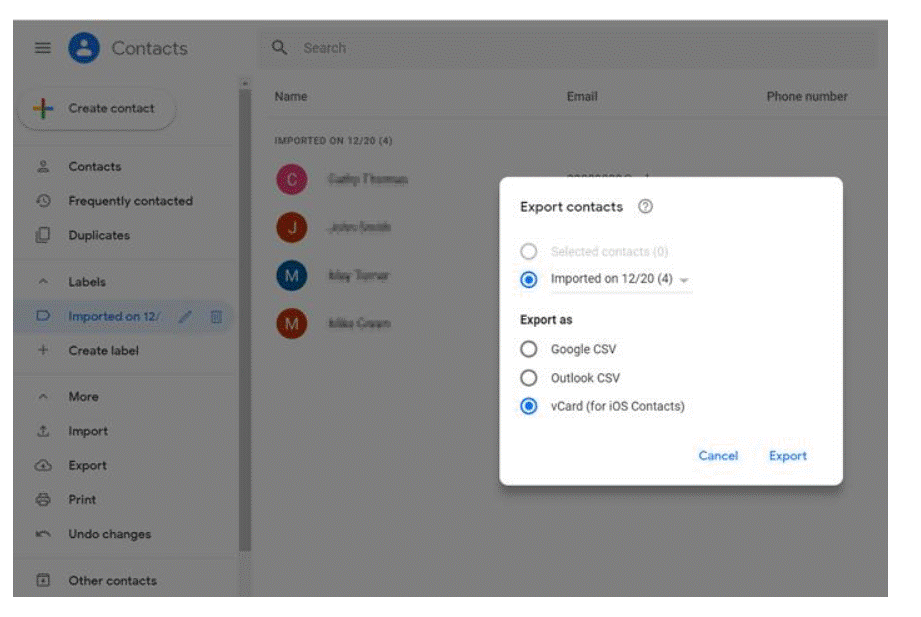The width and height of the screenshot is (921, 617).
Task: Open Frequently contacted in the sidebar
Action: pyautogui.click(x=130, y=201)
